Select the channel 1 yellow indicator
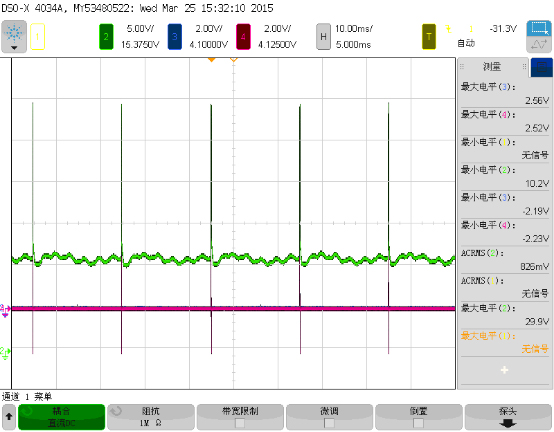Screen dimensions: 554x432 (37, 36)
